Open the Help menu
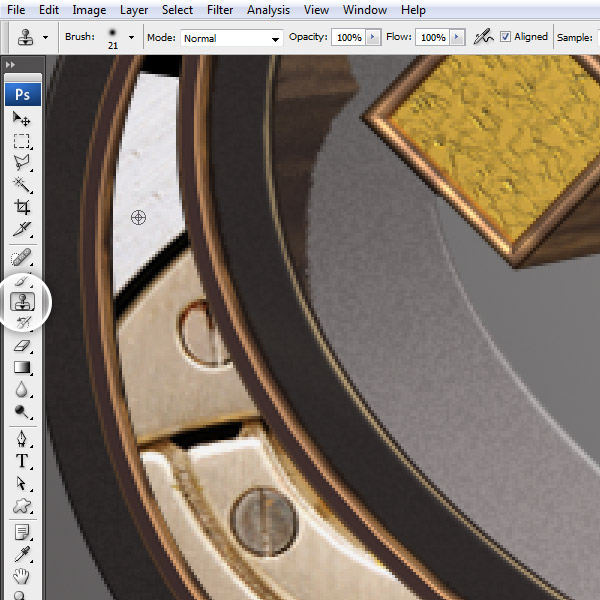The height and width of the screenshot is (600, 600). (x=413, y=10)
